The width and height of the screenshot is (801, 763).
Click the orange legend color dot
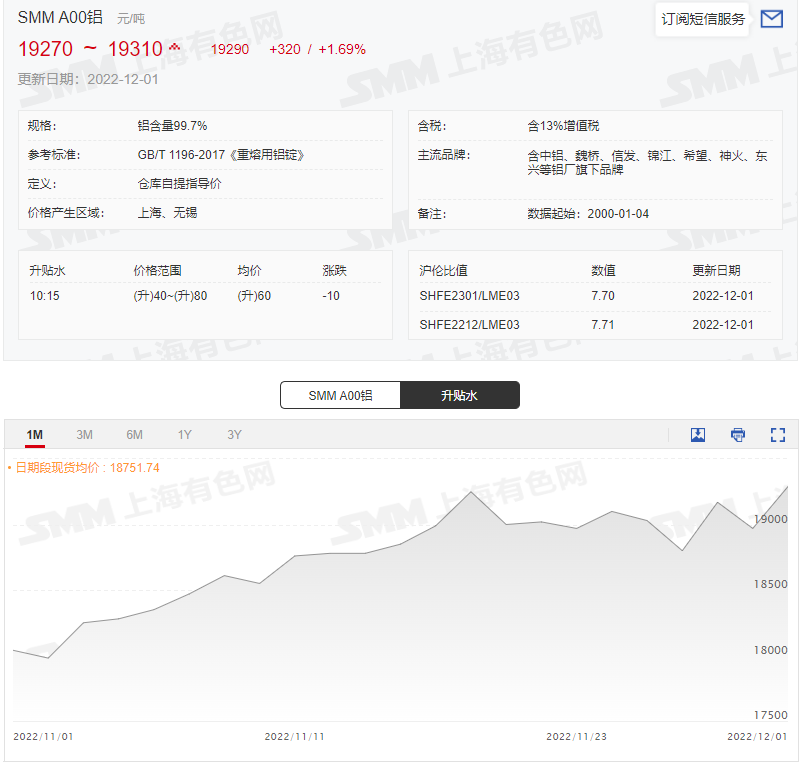click(x=12, y=466)
